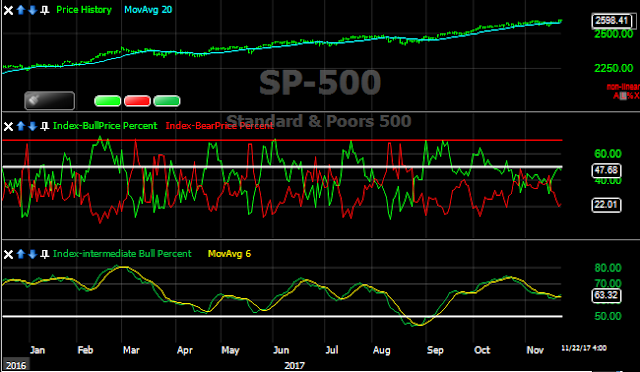Screen dimensions: 640x372
Task: Close the Price History pane
Action: pos(8,10)
